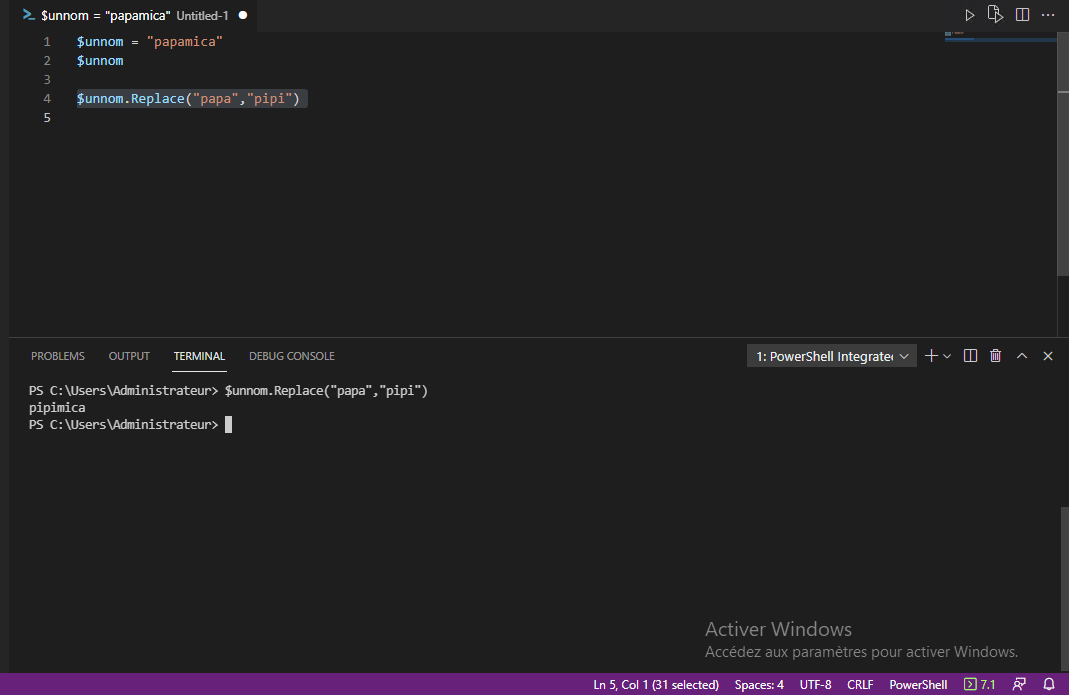Change the PowerShell language mode in status bar
Screen dimensions: 1069x695
917,684
